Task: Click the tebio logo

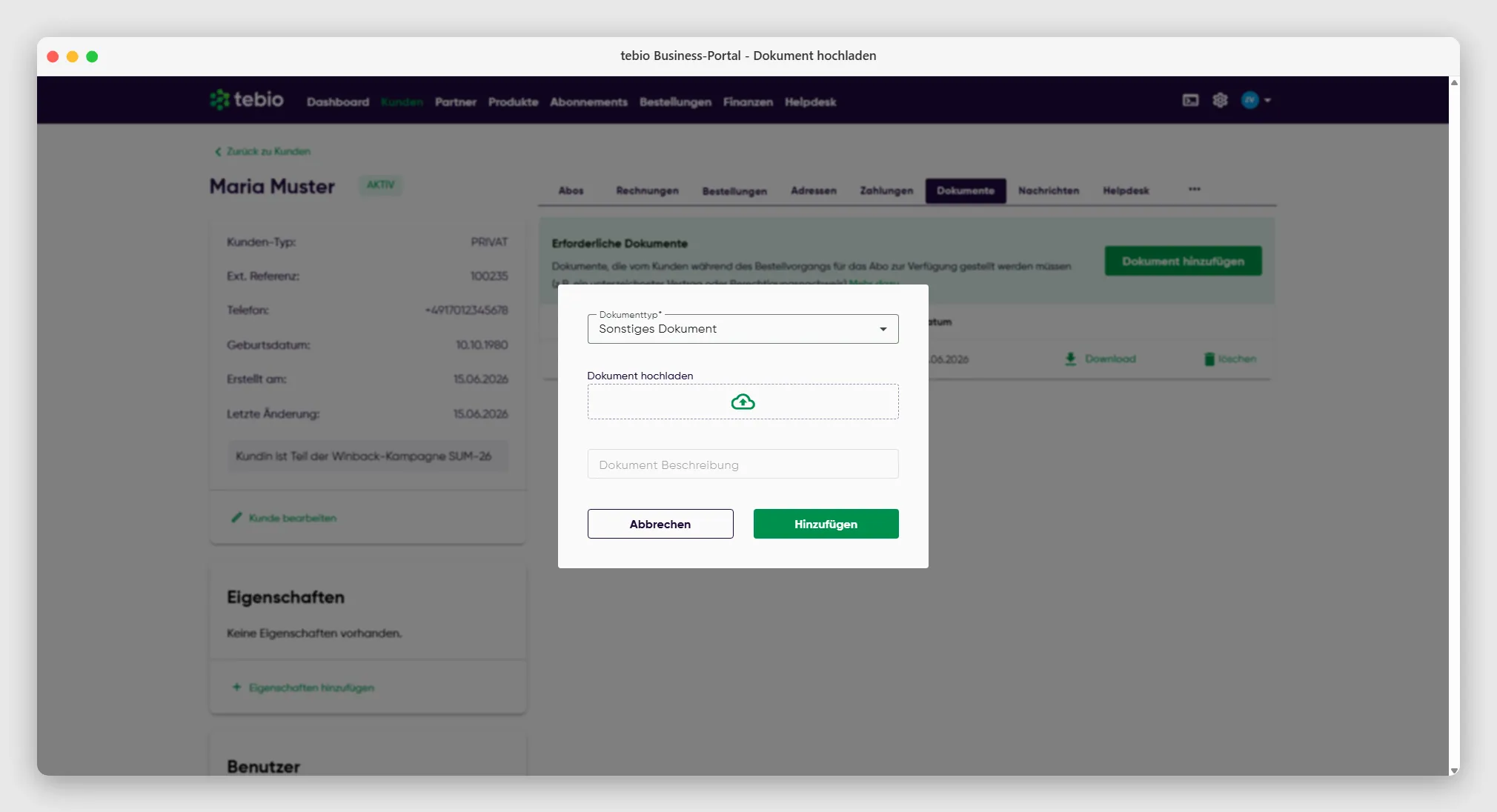Action: click(246, 99)
